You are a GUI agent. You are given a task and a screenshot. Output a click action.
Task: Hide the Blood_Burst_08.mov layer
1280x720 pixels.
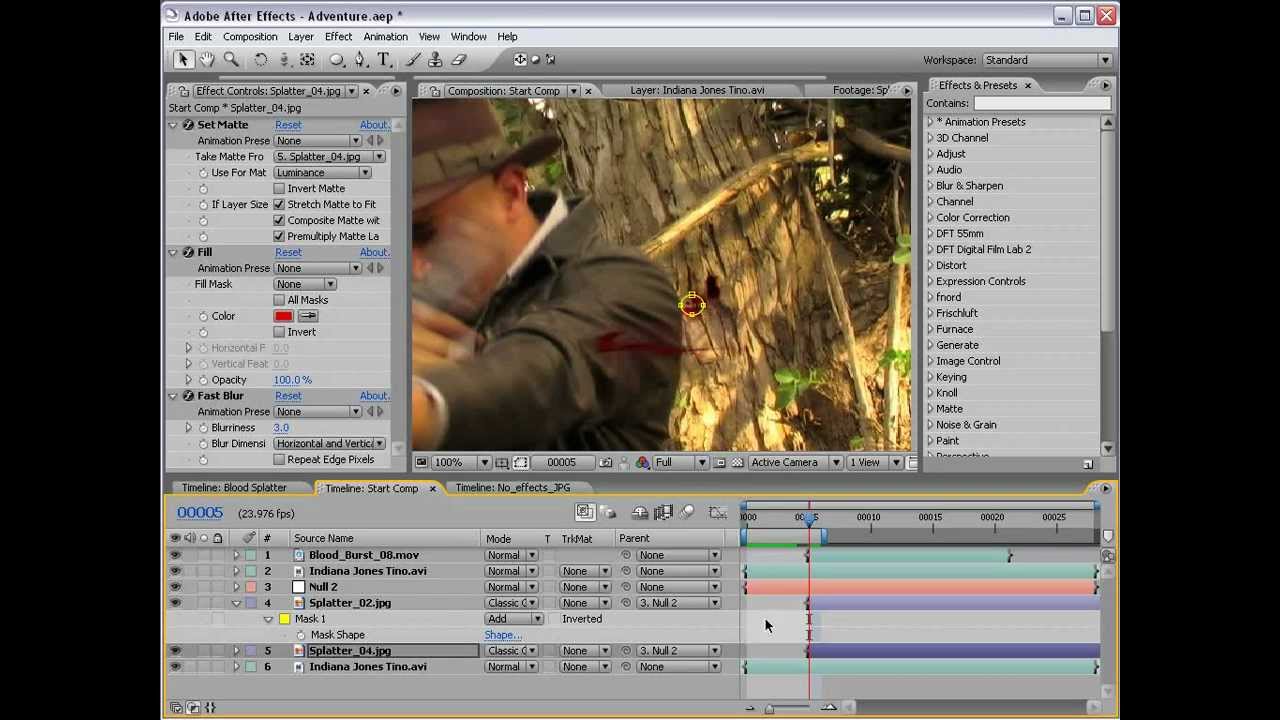click(x=175, y=555)
